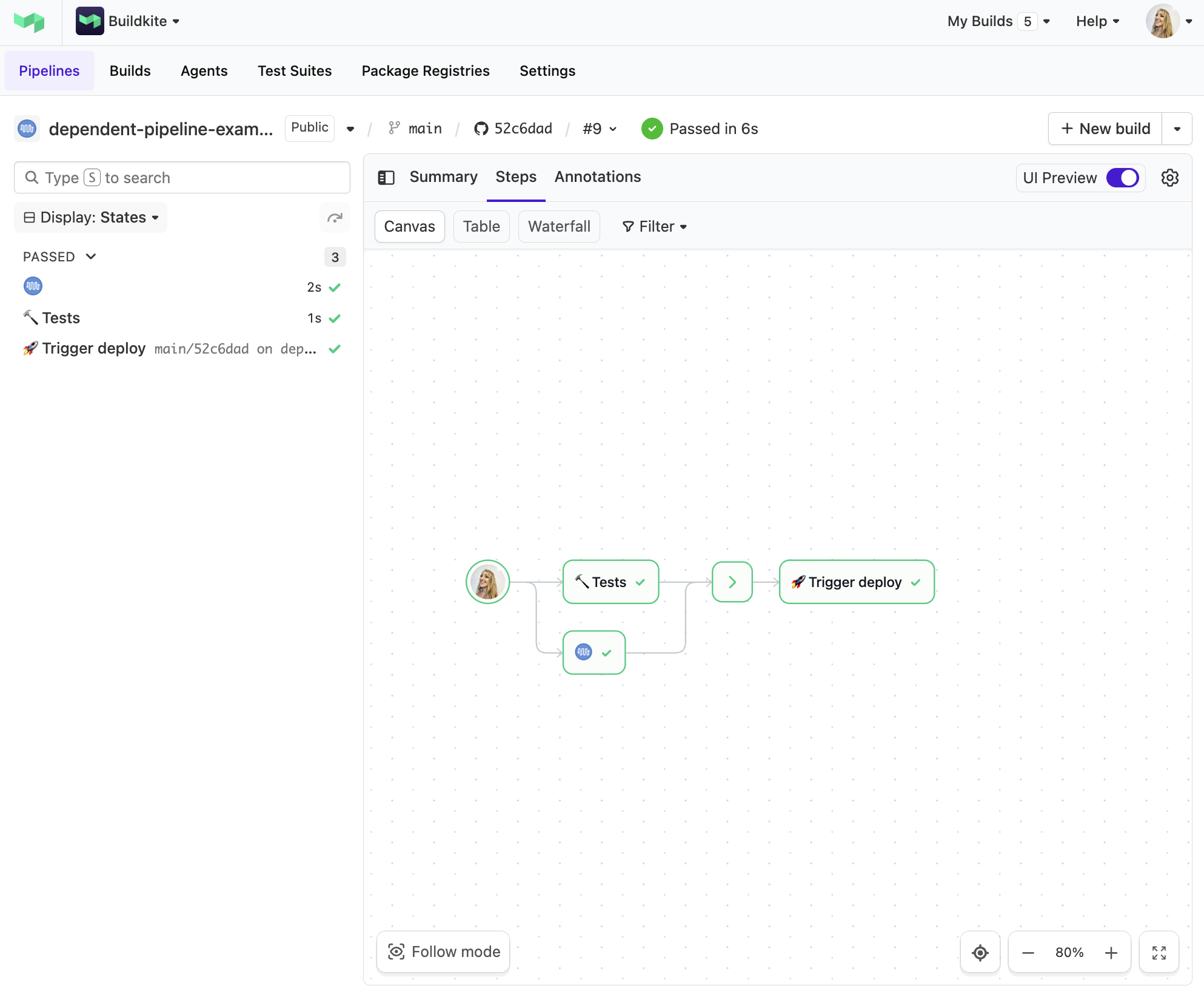The width and height of the screenshot is (1204, 997).
Task: Open the Filter dropdown
Action: pos(654,226)
